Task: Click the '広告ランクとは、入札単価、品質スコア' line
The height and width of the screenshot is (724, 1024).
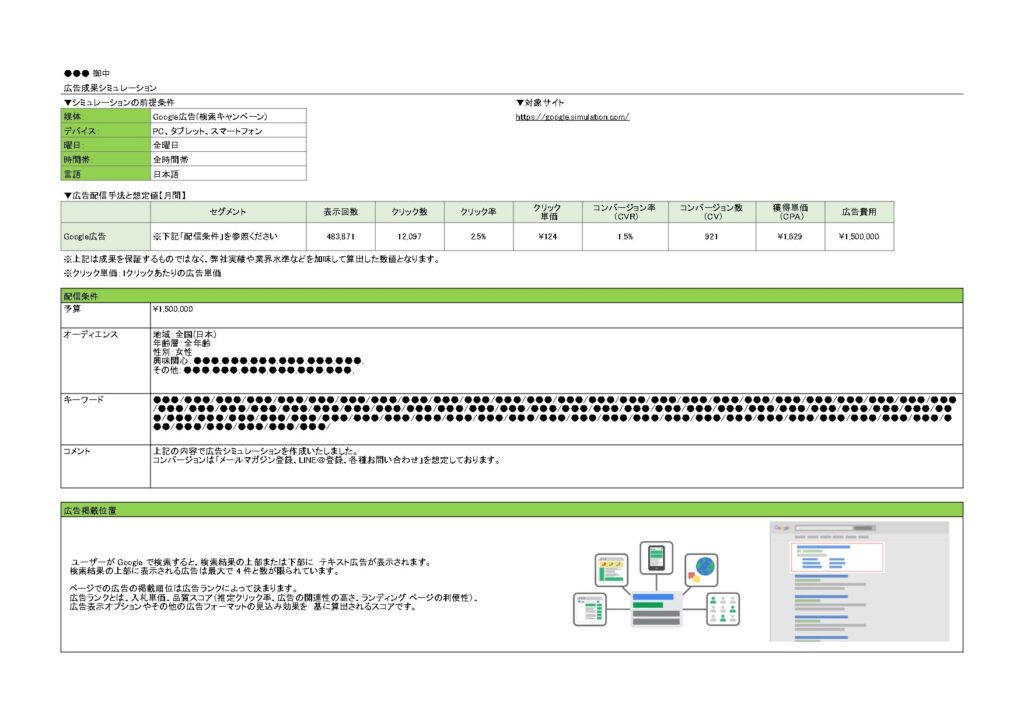Action: 276,597
